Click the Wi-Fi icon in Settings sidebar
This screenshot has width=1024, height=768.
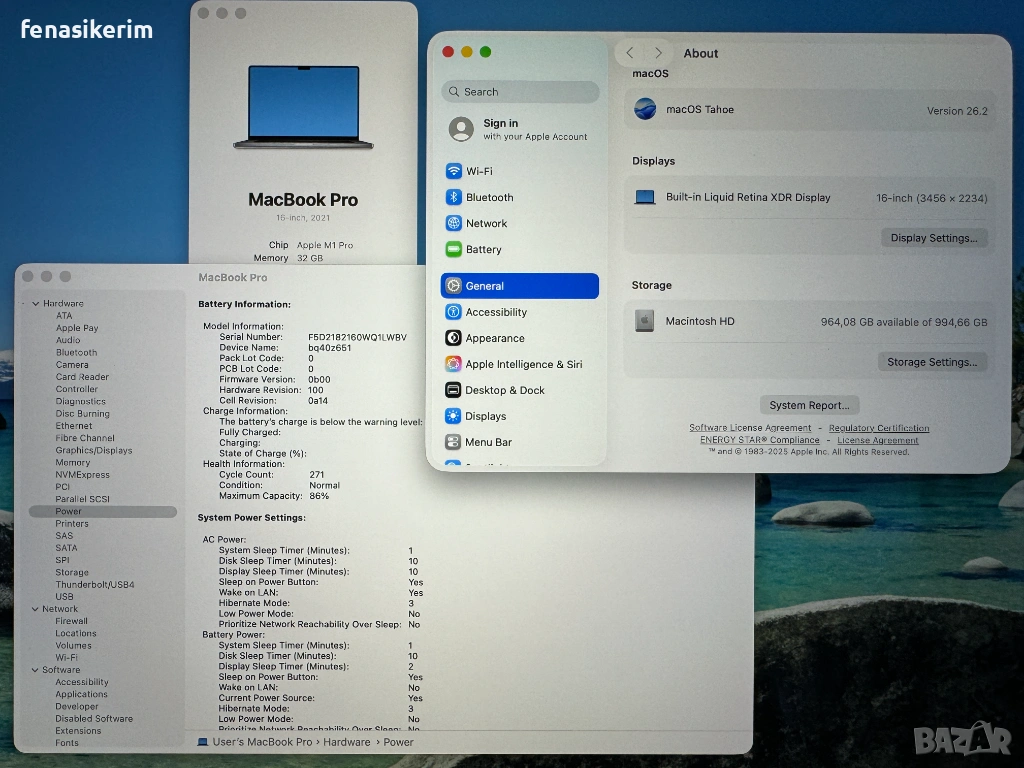454,171
